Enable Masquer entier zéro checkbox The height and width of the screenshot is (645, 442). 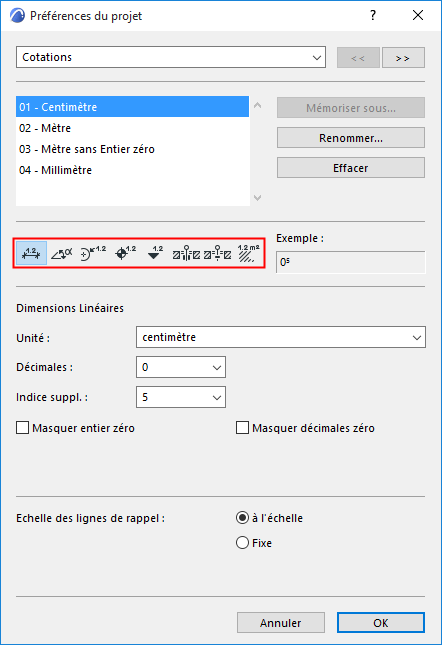point(23,427)
